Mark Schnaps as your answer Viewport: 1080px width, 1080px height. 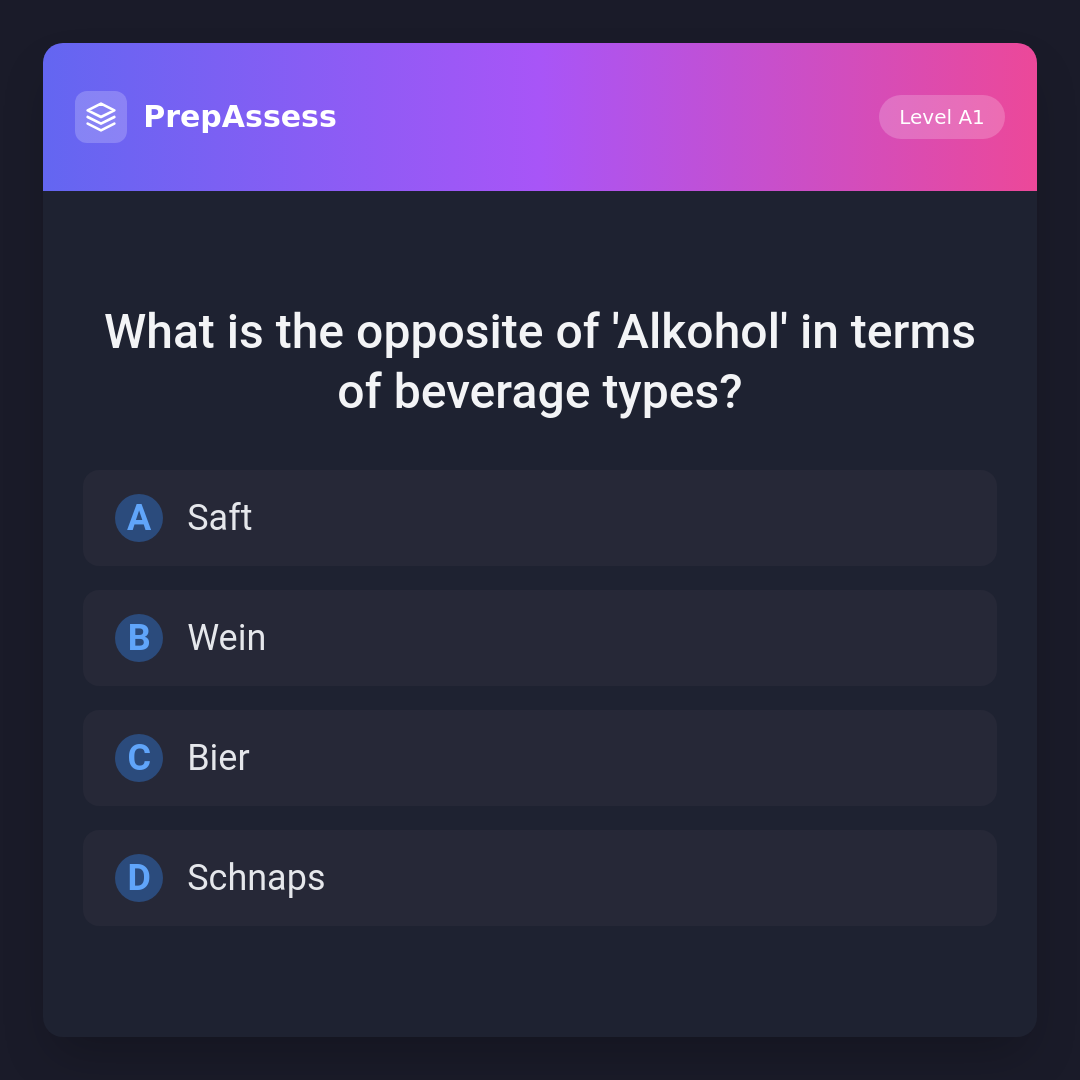click(x=540, y=878)
